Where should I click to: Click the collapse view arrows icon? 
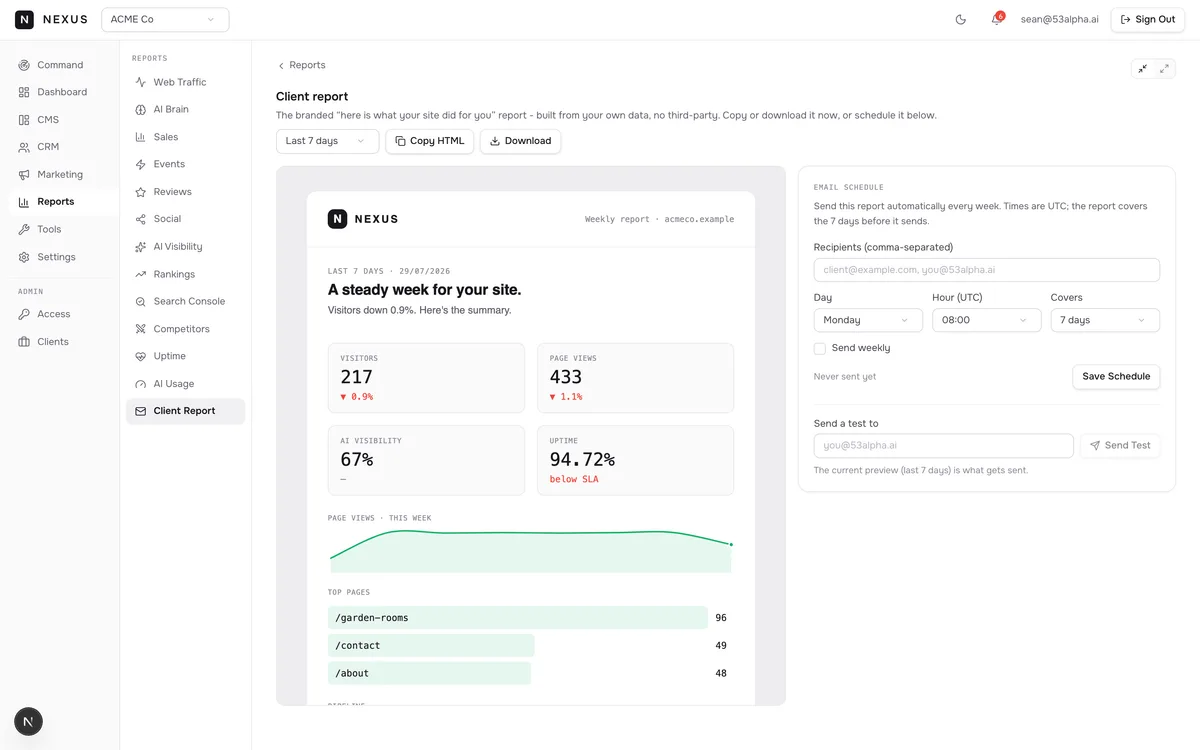(x=1142, y=69)
